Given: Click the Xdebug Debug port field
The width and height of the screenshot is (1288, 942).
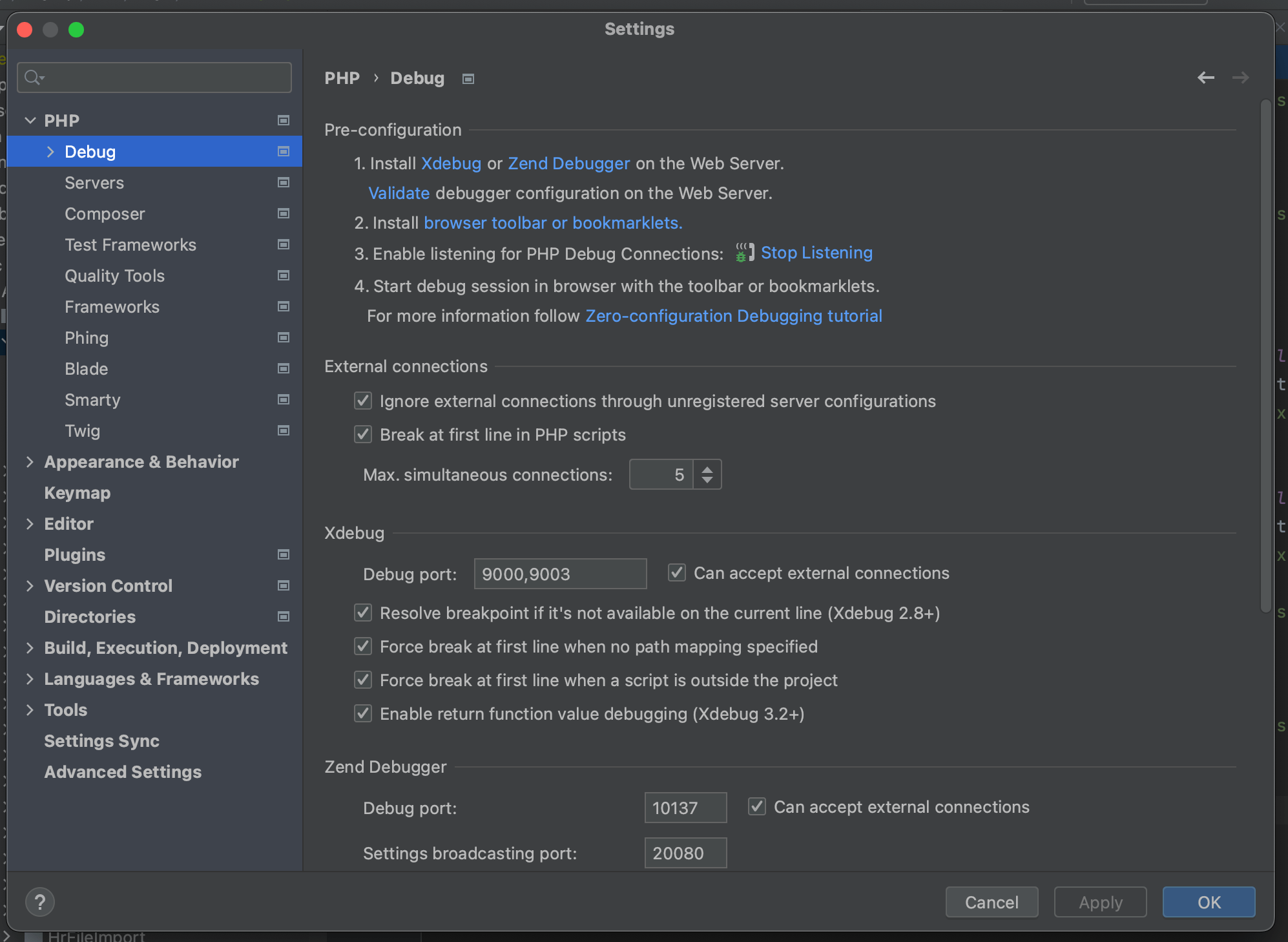Looking at the screenshot, I should (x=559, y=574).
